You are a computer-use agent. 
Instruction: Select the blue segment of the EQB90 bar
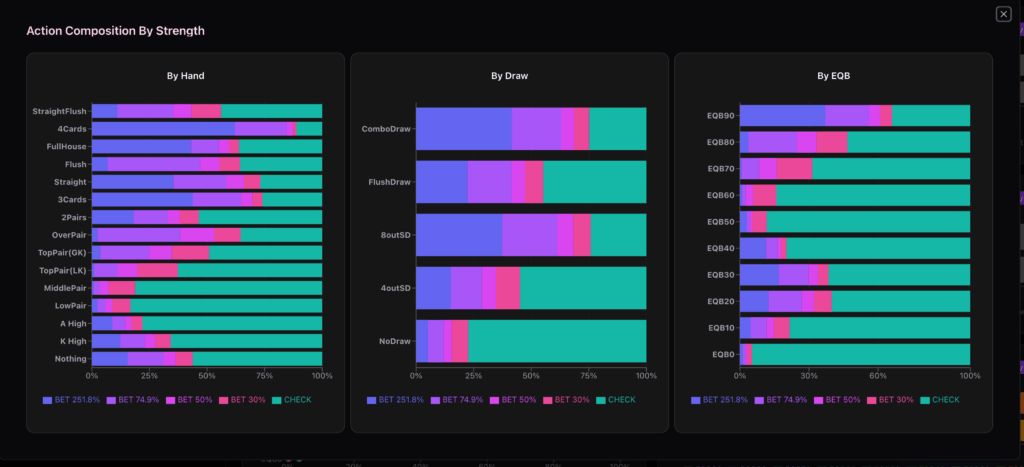coord(782,116)
